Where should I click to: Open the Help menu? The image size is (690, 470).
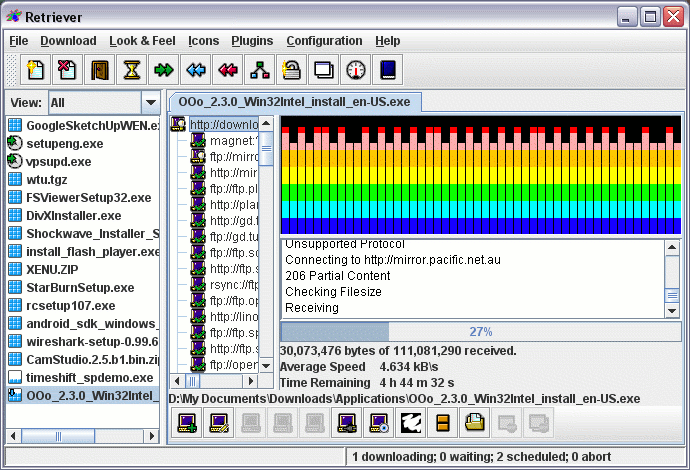(388, 41)
